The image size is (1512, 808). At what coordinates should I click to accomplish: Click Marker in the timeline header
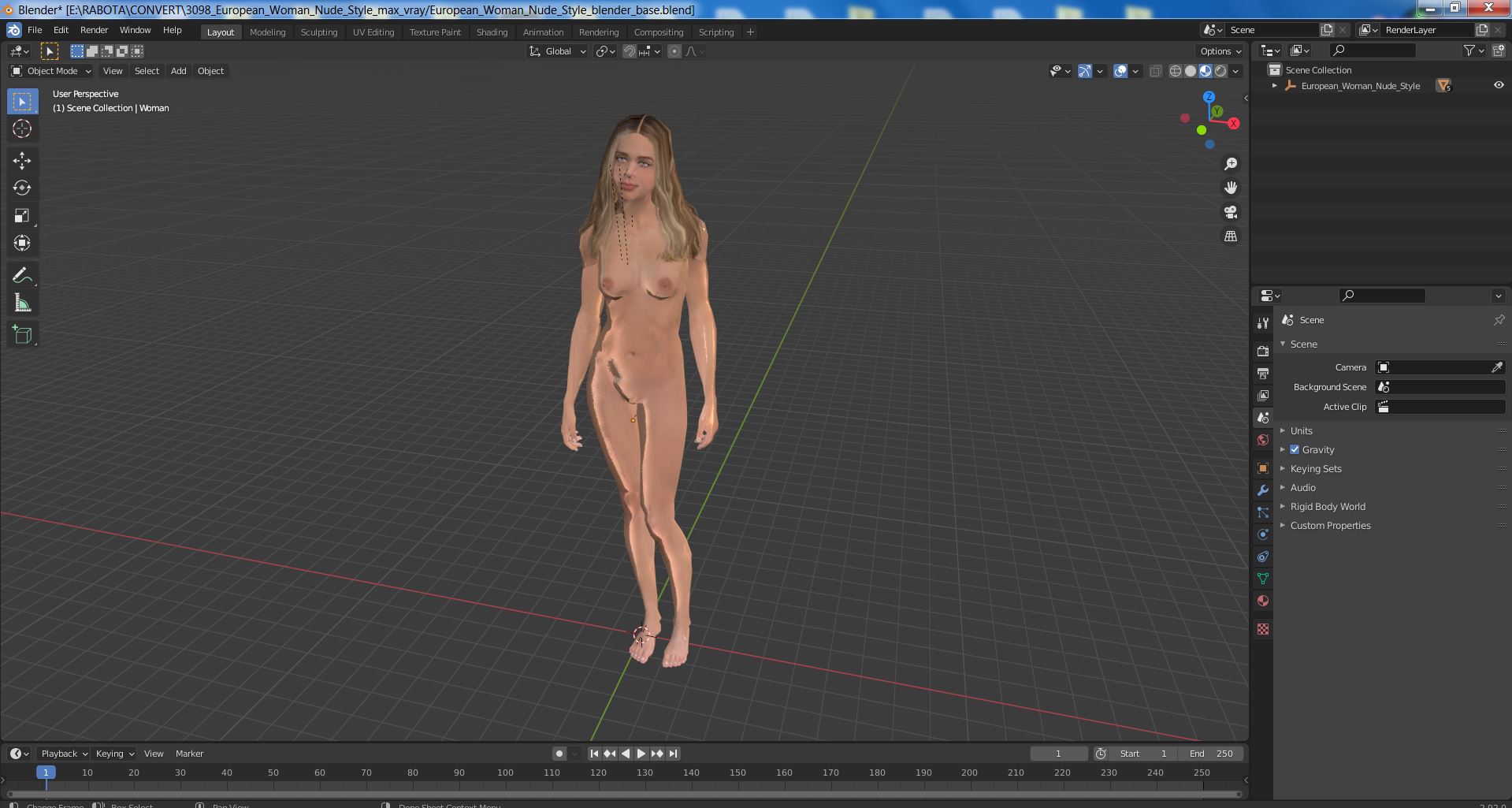tap(189, 754)
